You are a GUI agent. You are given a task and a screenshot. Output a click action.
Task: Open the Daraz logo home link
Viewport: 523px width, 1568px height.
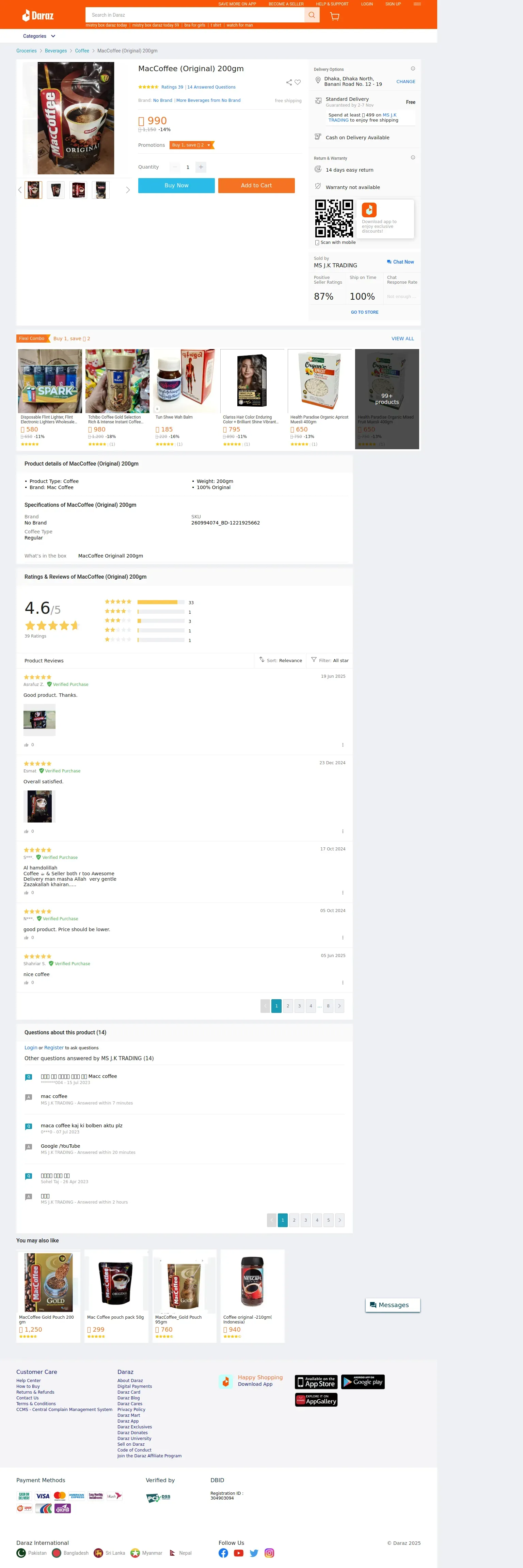click(38, 15)
